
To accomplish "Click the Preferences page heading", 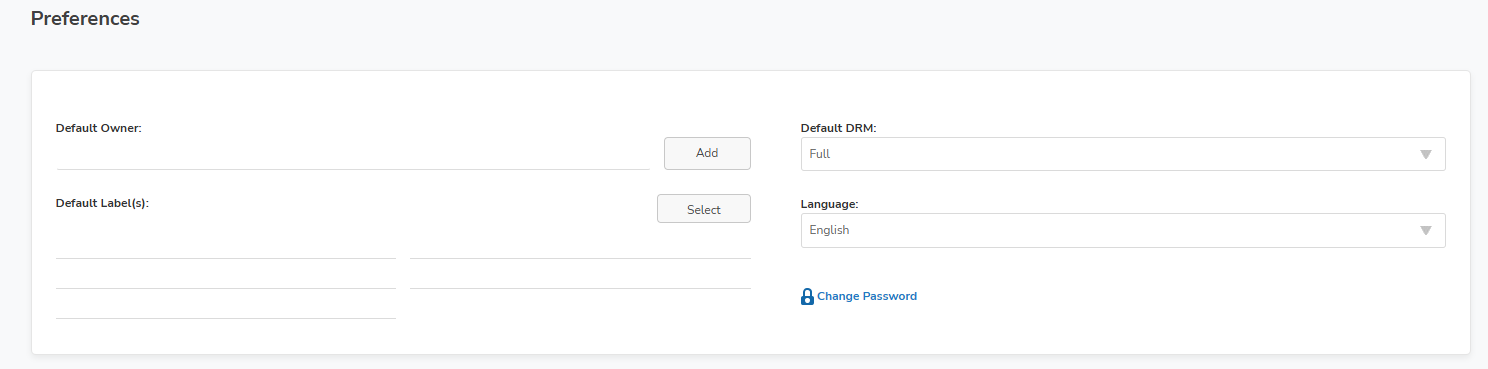I will click(85, 18).
